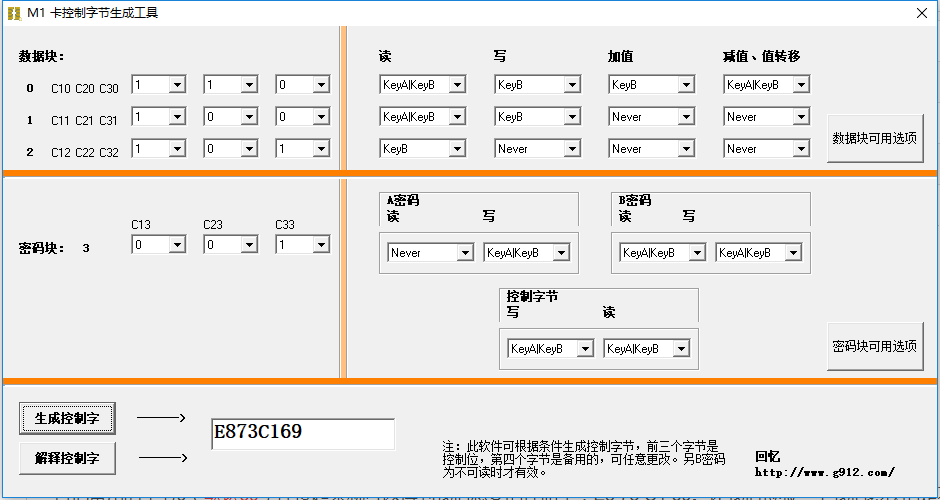Viewport: 940px width, 500px height.
Task: Open the C10 dropdown for block 0
Action: [x=177, y=85]
